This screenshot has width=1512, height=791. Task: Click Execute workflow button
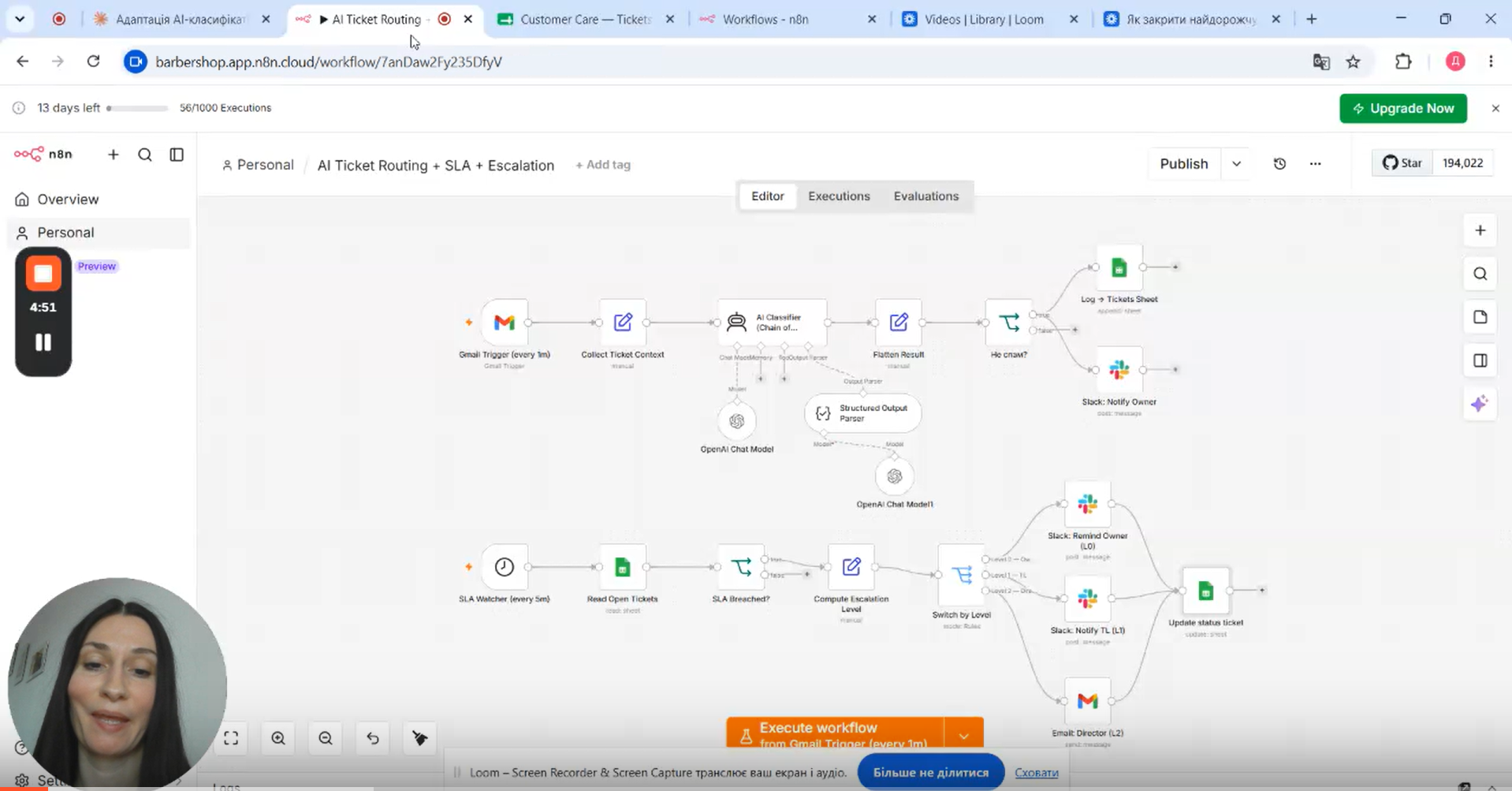coord(835,733)
